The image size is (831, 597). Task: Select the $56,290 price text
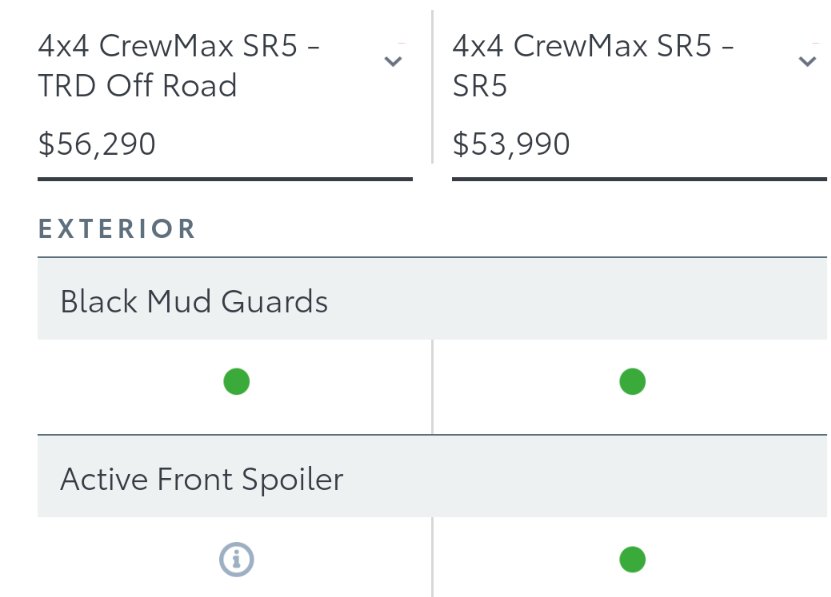click(x=97, y=144)
